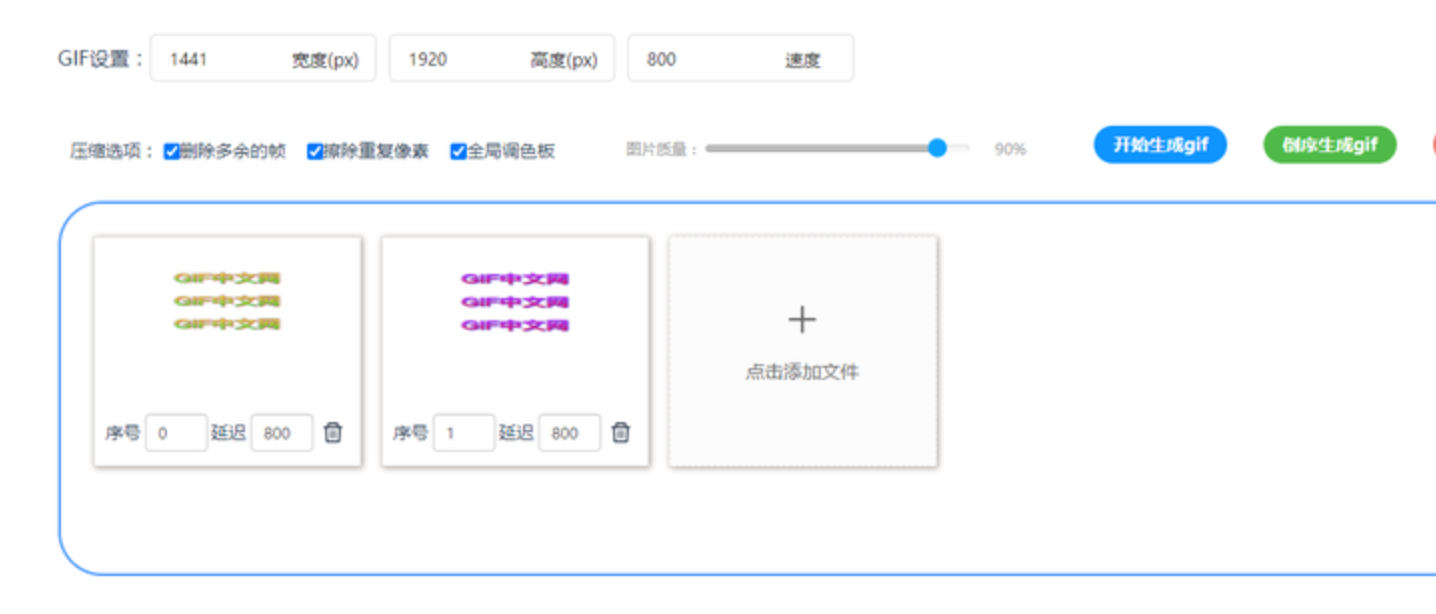Toggle 擦除重复像素 checkbox
Viewport: 1436px width, 614px height.
pos(315,152)
